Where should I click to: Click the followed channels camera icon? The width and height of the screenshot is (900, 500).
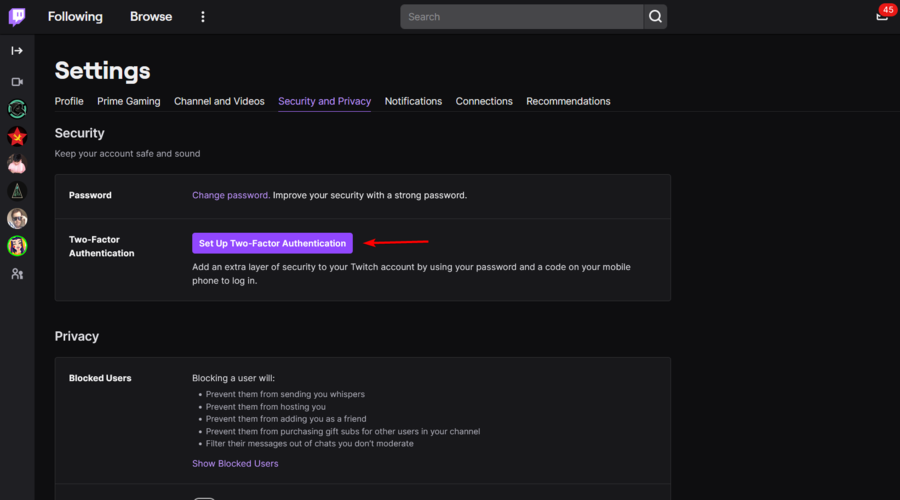[x=17, y=82]
